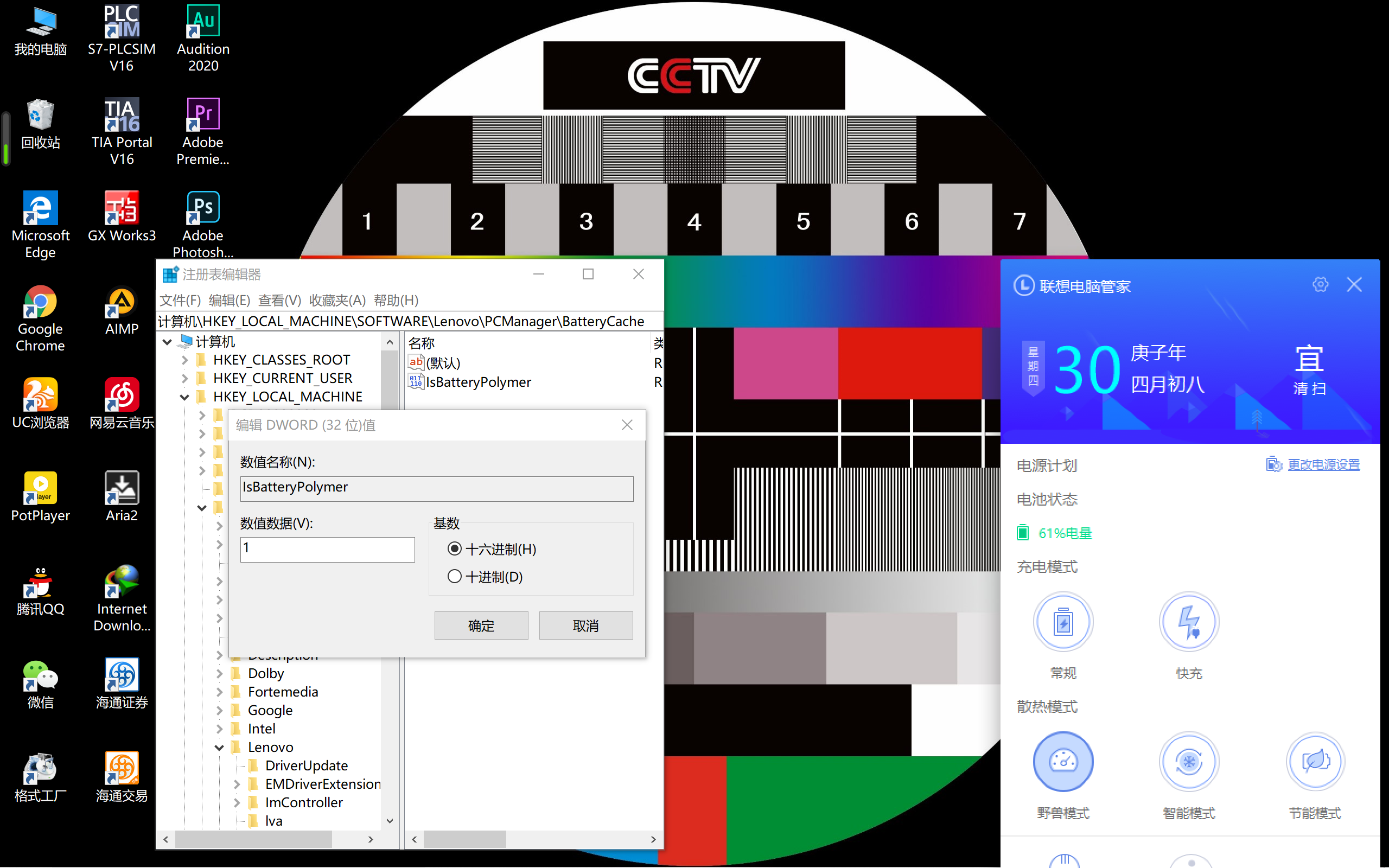This screenshot has height=868, width=1389.
Task: Expand HKEY_CLASSES_ROOT tree node
Action: coord(184,361)
